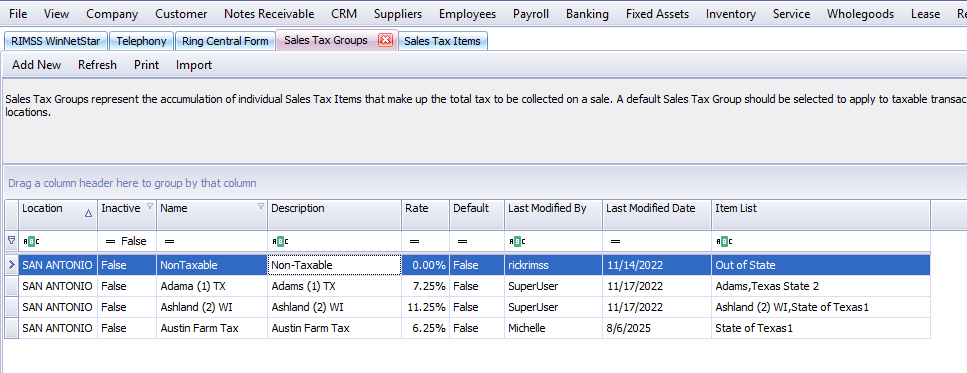Click row selector for Adama (1) TX
Viewport: 967px width, 373px height.
coord(11,286)
